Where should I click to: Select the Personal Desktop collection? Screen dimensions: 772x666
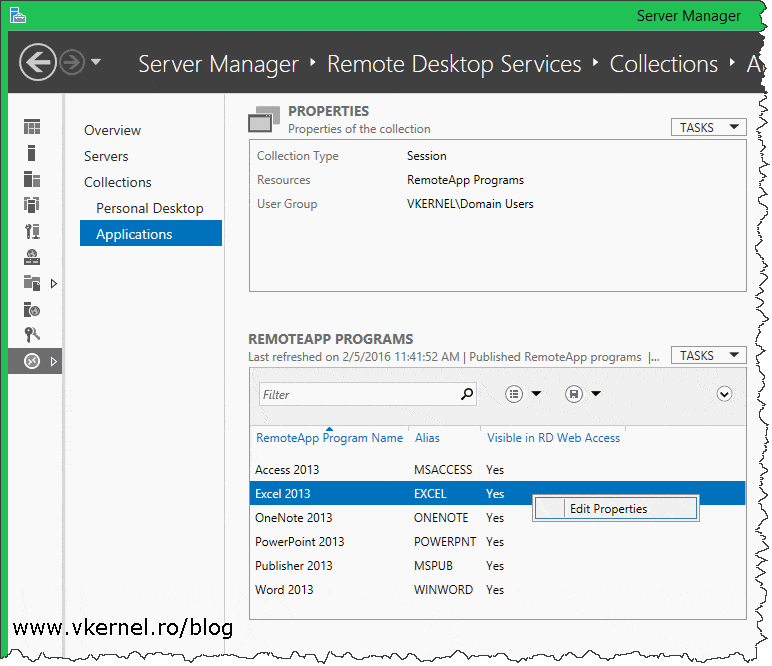(x=150, y=209)
